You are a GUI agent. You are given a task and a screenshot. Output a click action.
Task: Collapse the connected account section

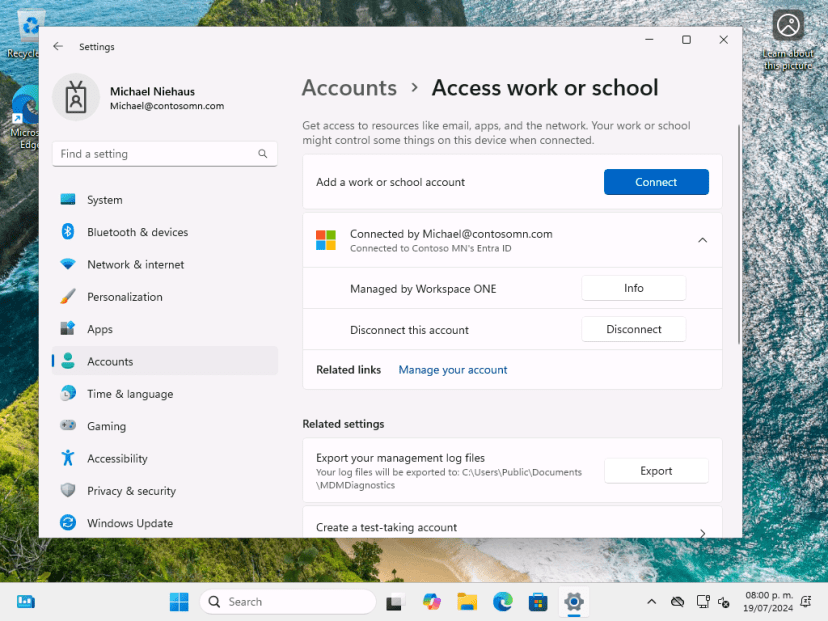703,240
